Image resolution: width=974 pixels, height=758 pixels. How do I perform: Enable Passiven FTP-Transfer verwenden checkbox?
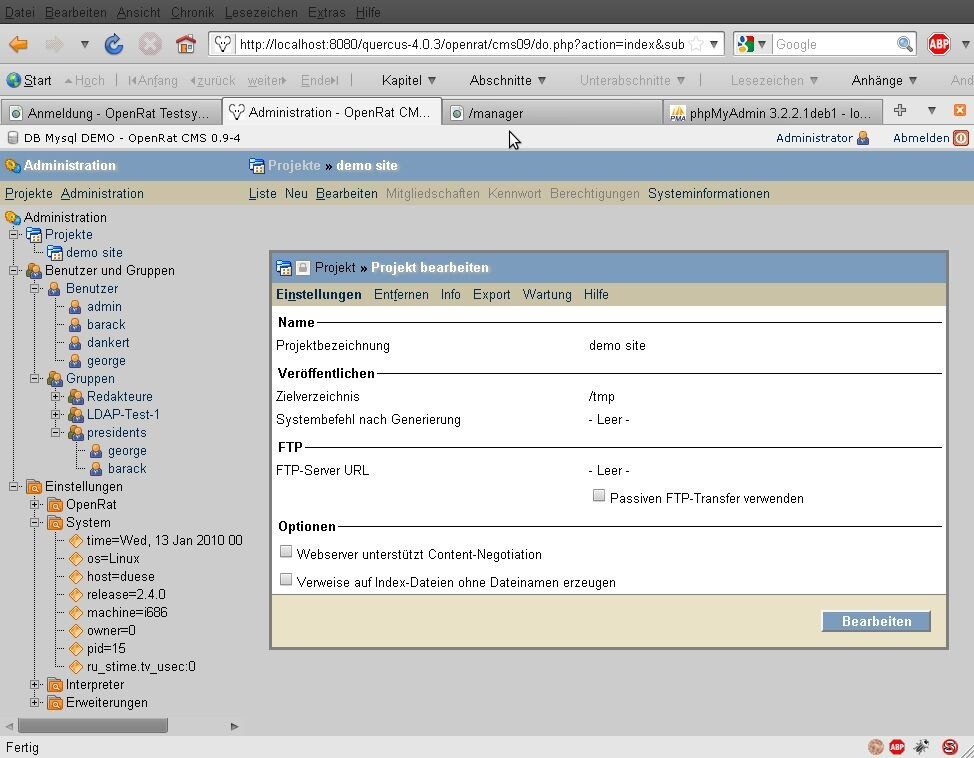pos(599,495)
